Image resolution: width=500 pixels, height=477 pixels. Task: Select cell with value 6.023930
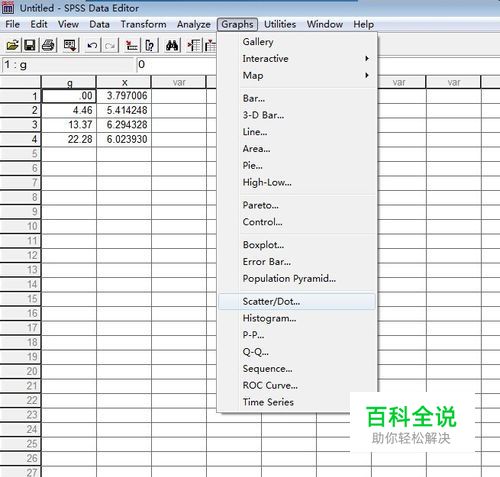point(124,139)
